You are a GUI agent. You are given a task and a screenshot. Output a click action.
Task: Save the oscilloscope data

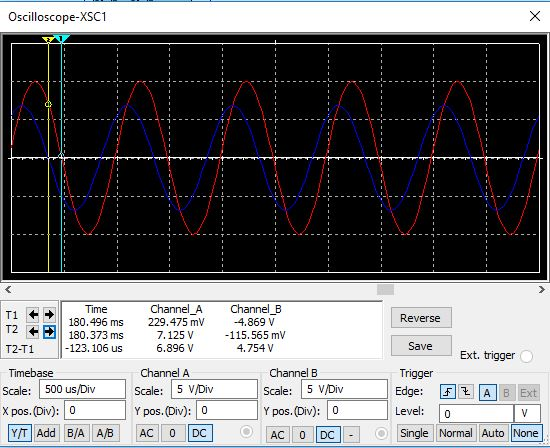coord(421,346)
